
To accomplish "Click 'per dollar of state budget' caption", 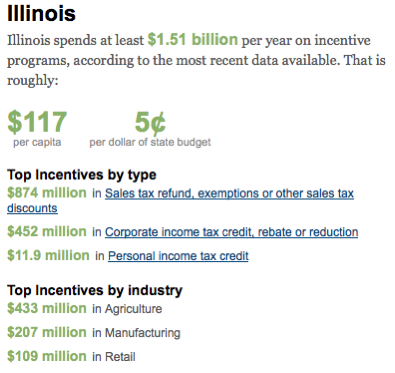I will click(x=150, y=142).
